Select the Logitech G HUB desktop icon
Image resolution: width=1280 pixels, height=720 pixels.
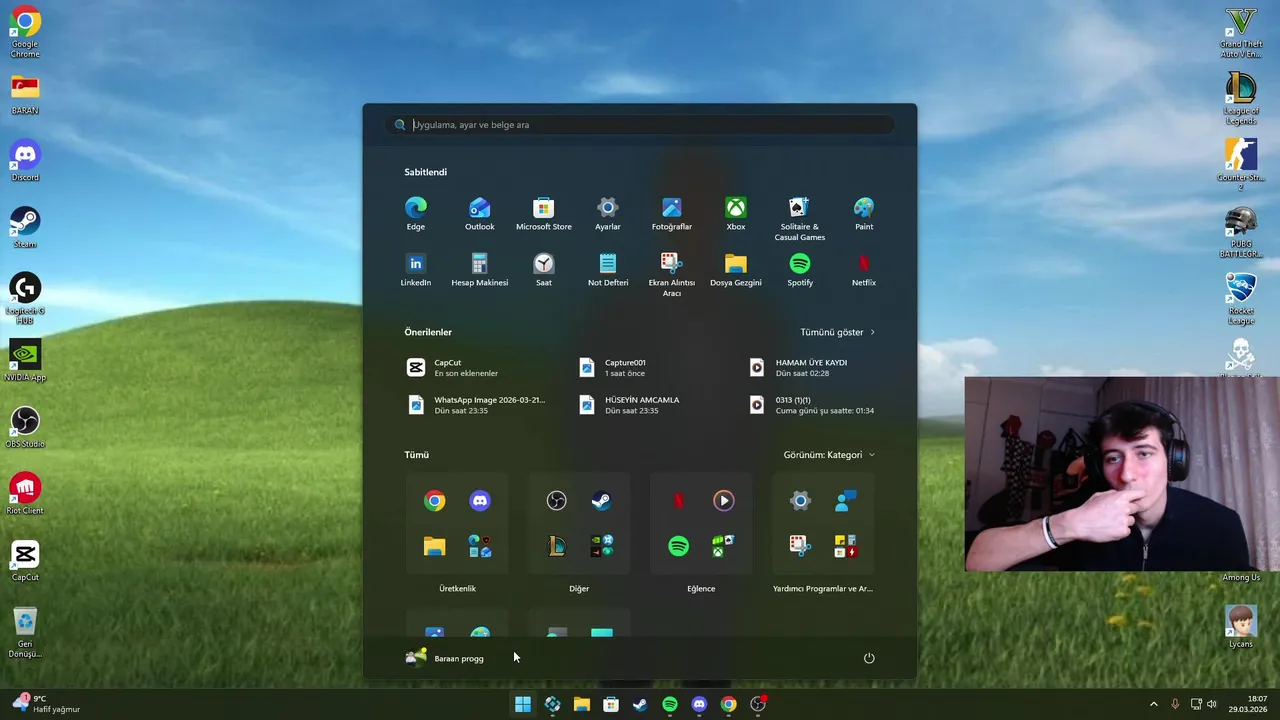point(25,298)
